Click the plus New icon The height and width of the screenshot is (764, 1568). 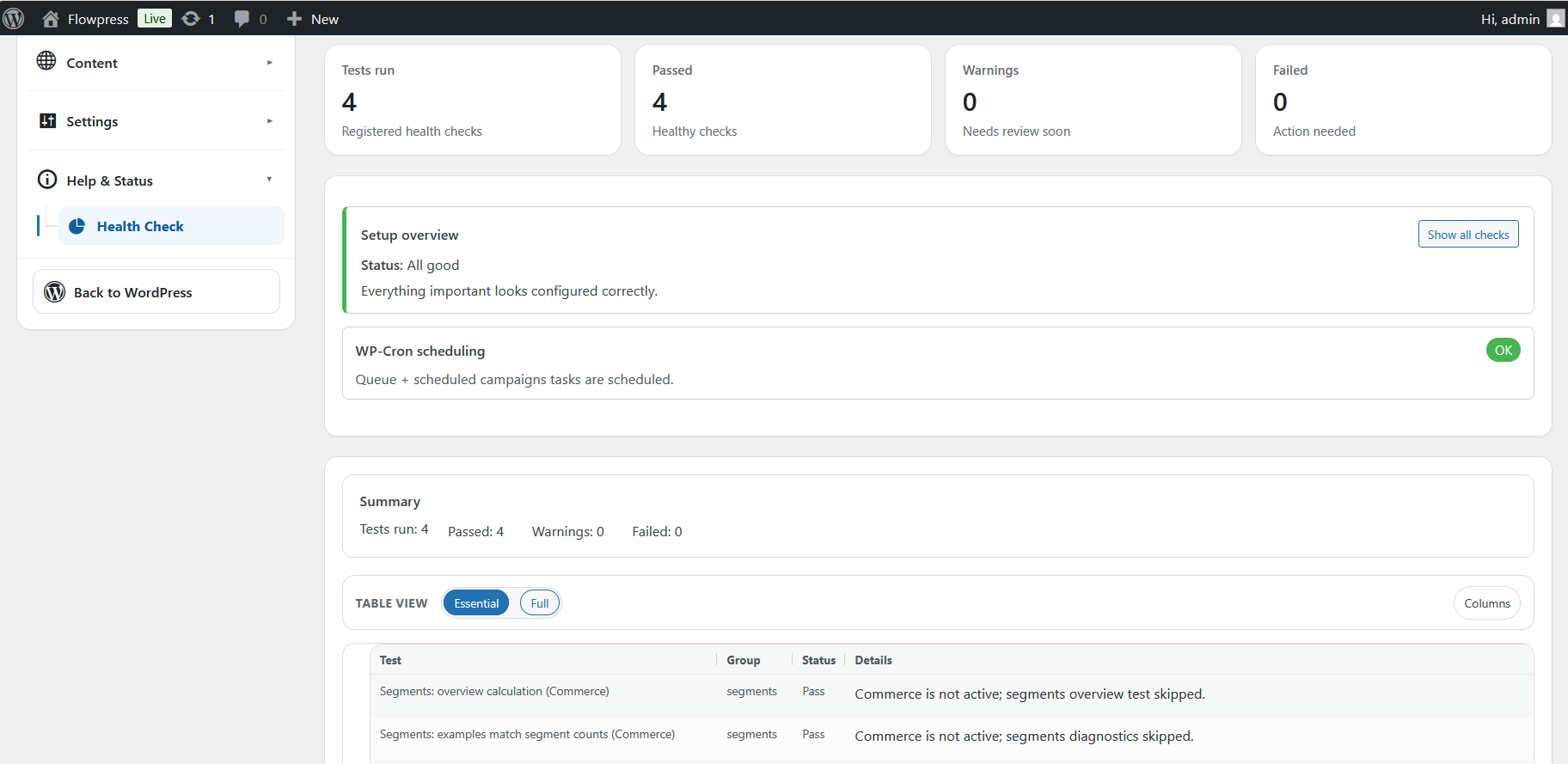(x=294, y=18)
